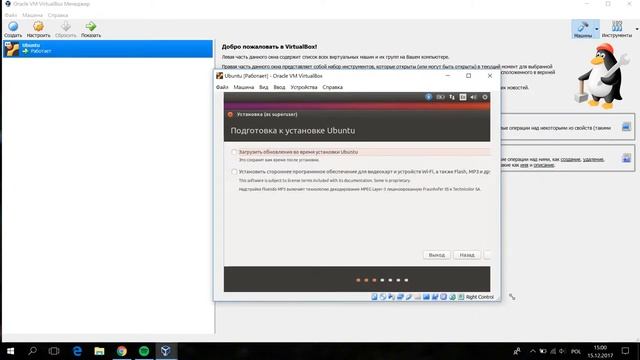Click the accessibility icon in Ubuntu top panel
The image size is (640, 360).
429,97
